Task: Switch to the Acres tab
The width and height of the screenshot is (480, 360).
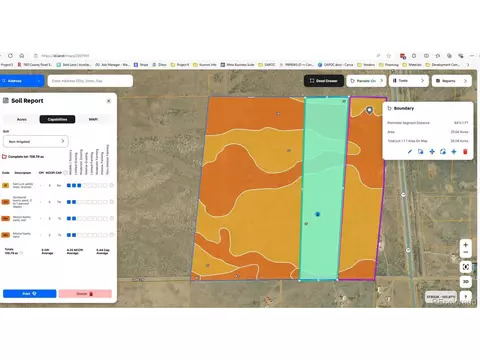Action: coord(22,119)
